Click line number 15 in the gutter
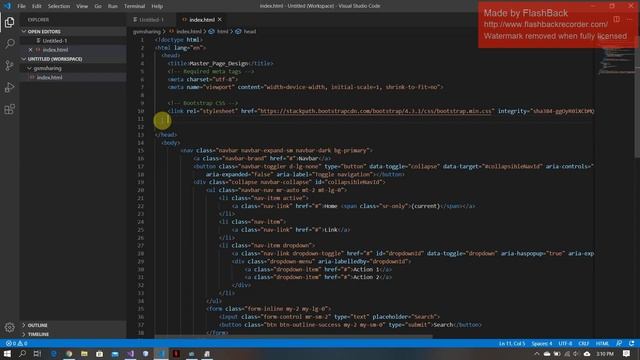This screenshot has width=640, height=360. click(x=141, y=151)
